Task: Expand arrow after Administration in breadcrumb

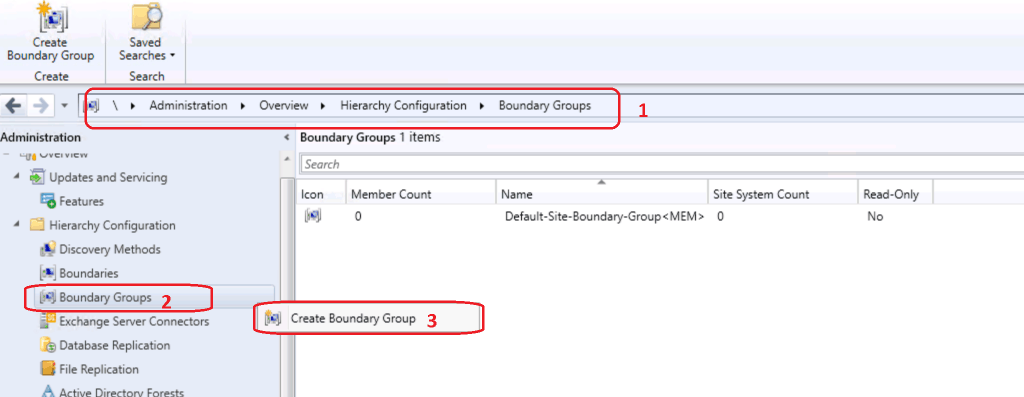Action: [x=243, y=106]
